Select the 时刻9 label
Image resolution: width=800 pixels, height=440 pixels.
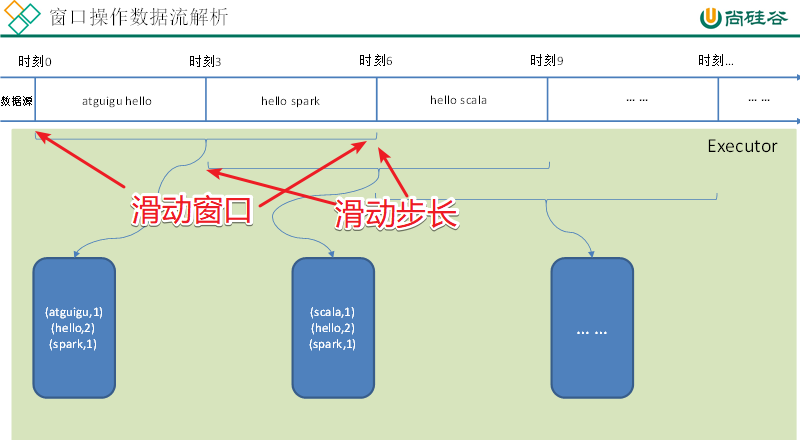[546, 61]
